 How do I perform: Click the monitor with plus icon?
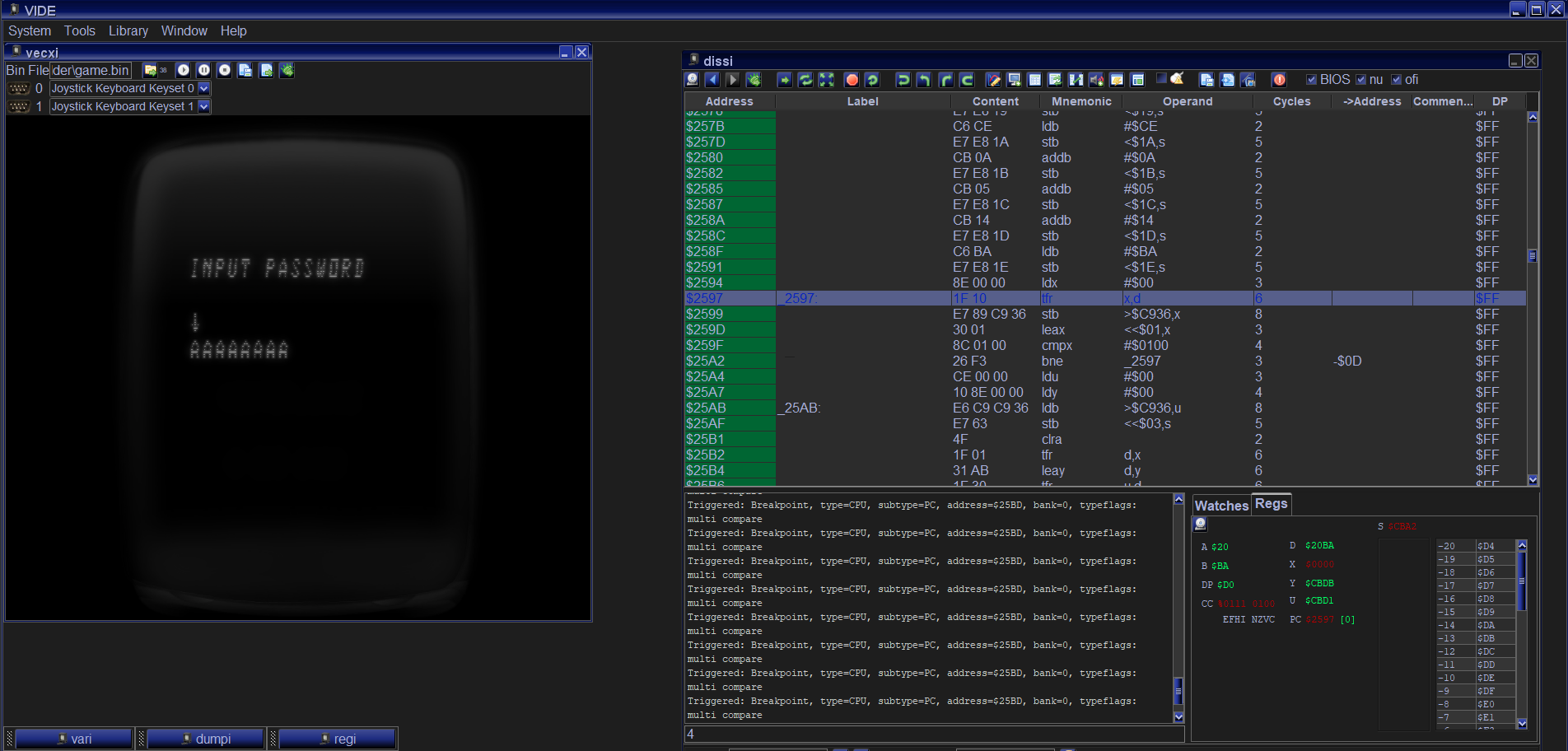coord(1015,80)
